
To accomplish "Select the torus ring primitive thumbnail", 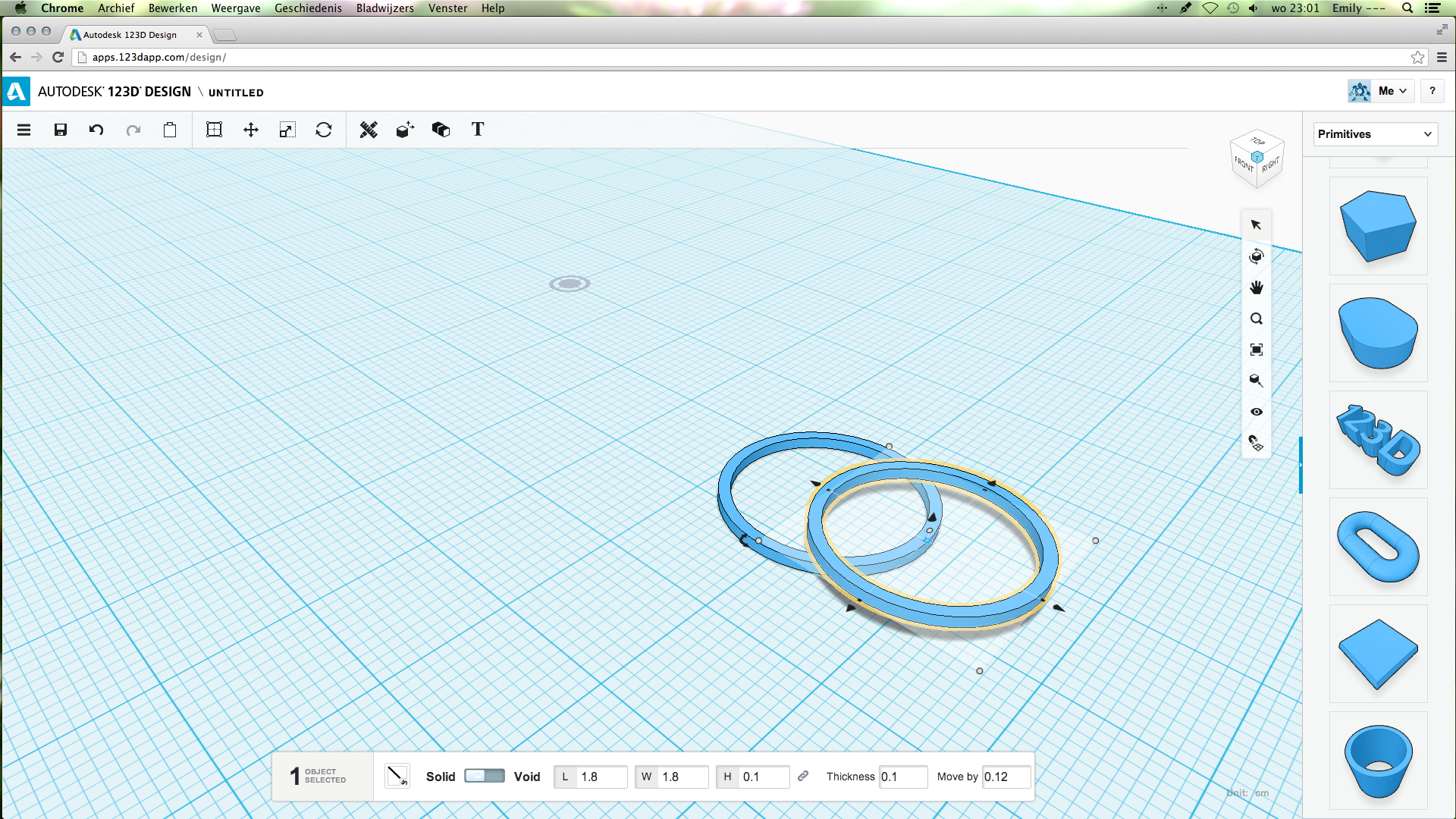I will point(1378,547).
